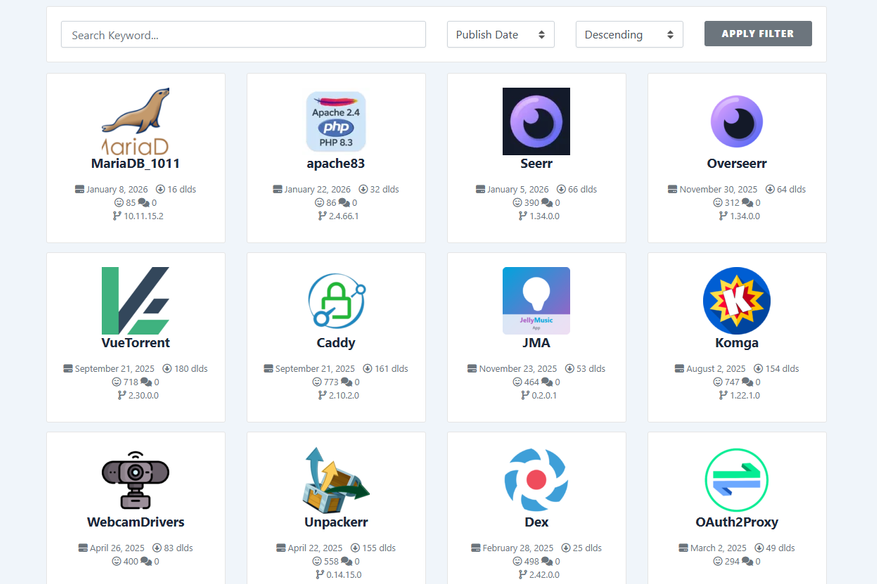Open the VueTorrent title link
877x584 pixels.
point(135,342)
